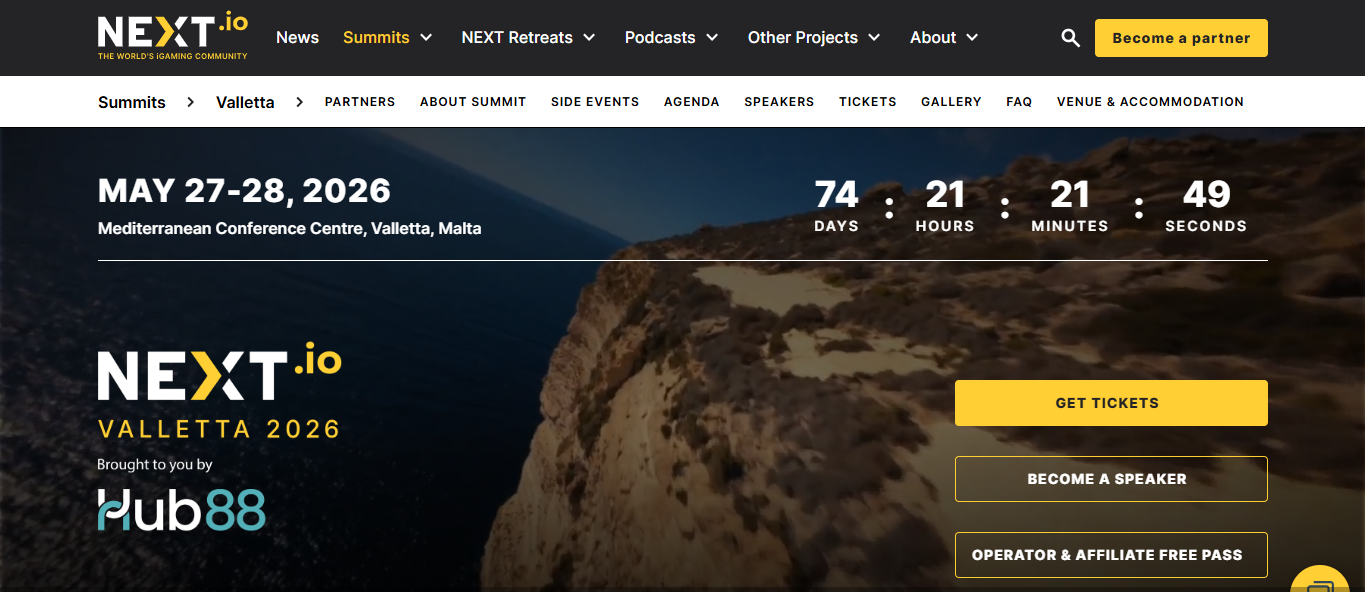Open the PARTNERS sub-navigation link
Image resolution: width=1365 pixels, height=592 pixels.
pos(360,102)
